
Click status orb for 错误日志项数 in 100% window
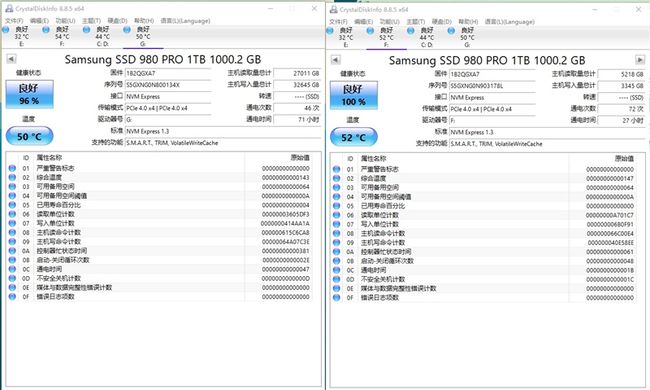(336, 298)
